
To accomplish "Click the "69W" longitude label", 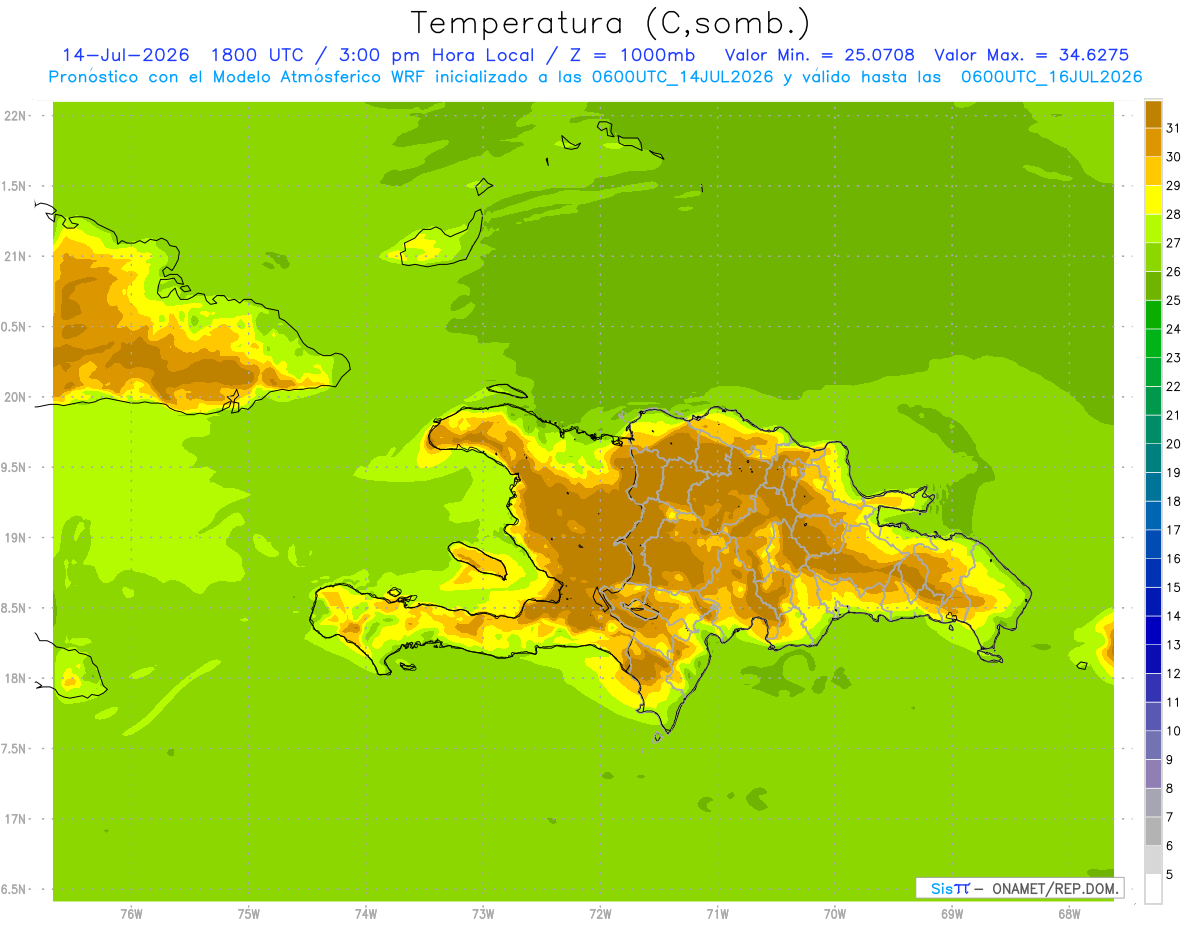I will [951, 914].
